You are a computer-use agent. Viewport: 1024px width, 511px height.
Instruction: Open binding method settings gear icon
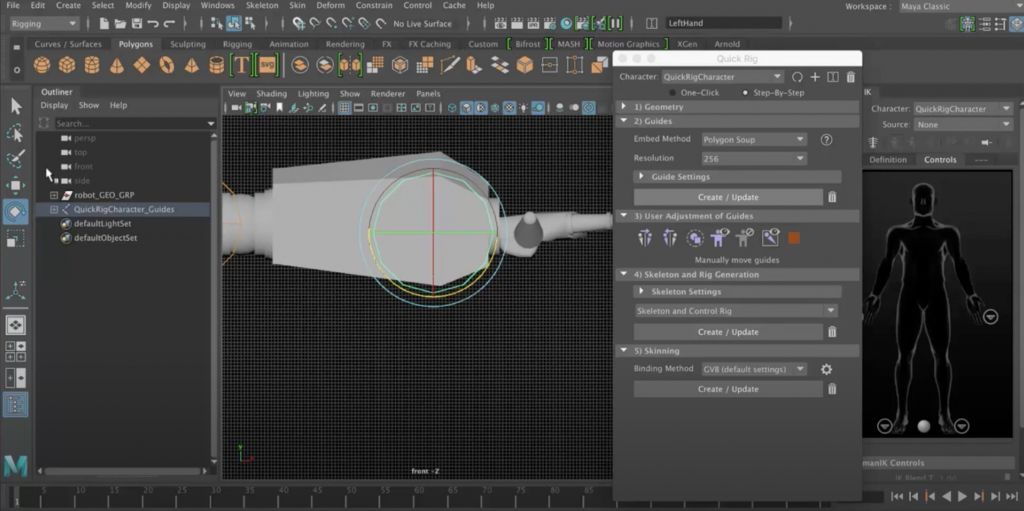click(826, 369)
